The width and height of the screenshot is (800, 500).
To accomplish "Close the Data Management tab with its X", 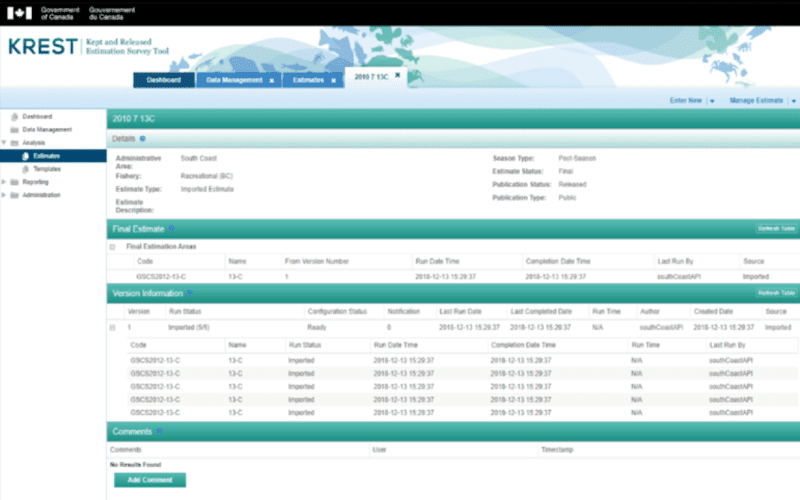I will 271,80.
